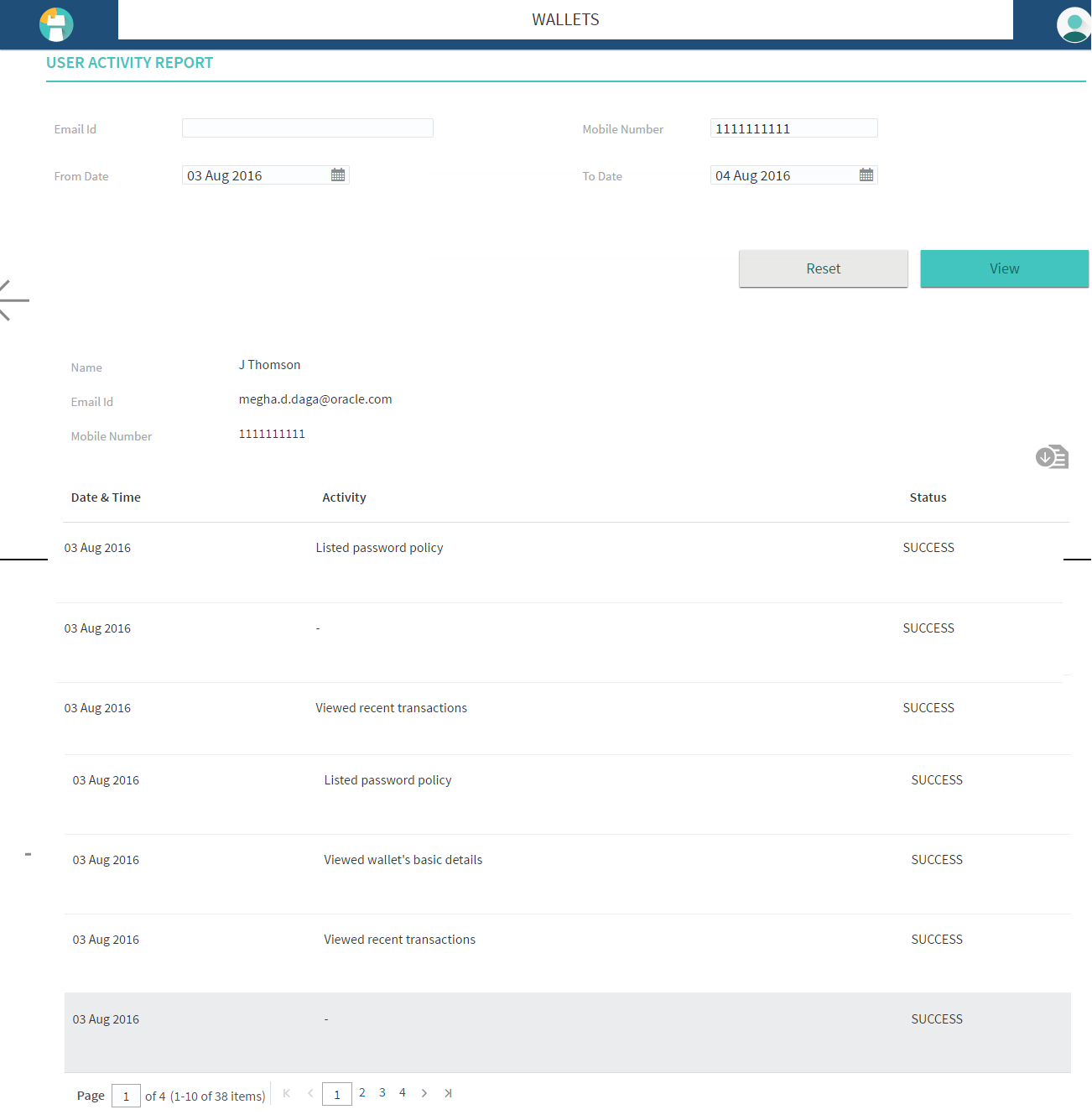Click the Email Id input field
Screen dimensions: 1092x1120
tap(307, 128)
